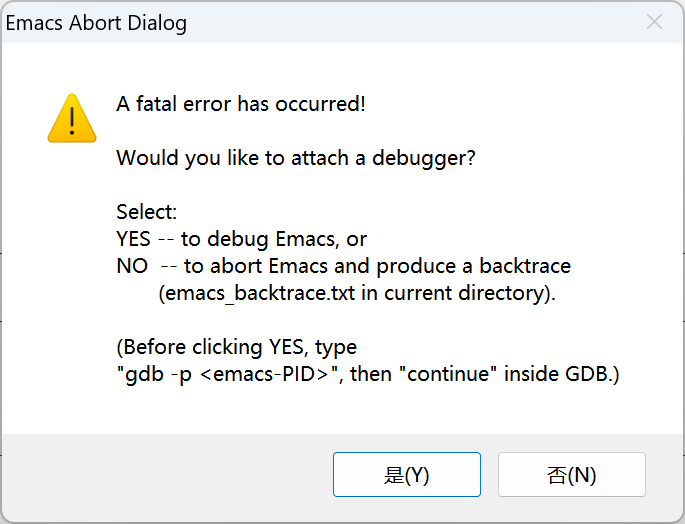Click the "emacs_backtrace.txt" filename text
685x524 pixels.
pyautogui.click(x=252, y=293)
